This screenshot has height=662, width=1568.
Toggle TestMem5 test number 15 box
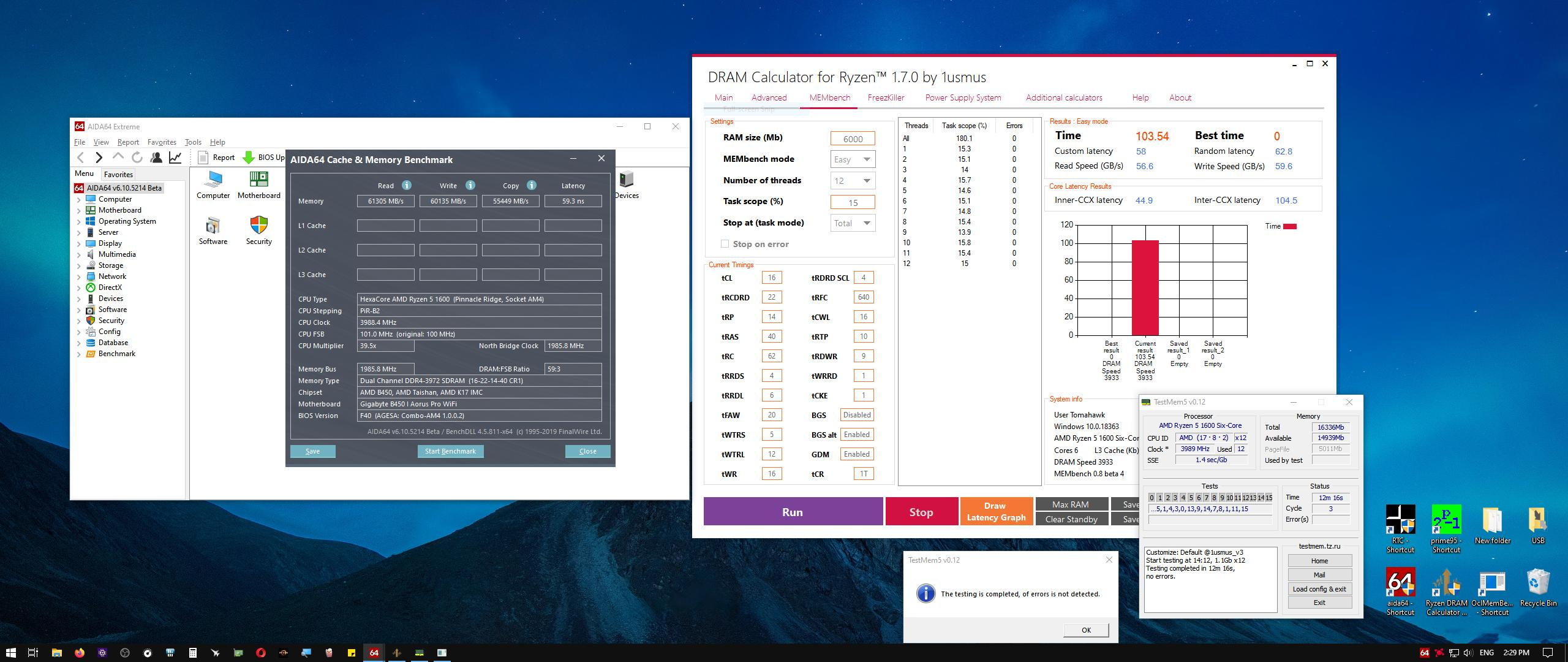point(1269,498)
